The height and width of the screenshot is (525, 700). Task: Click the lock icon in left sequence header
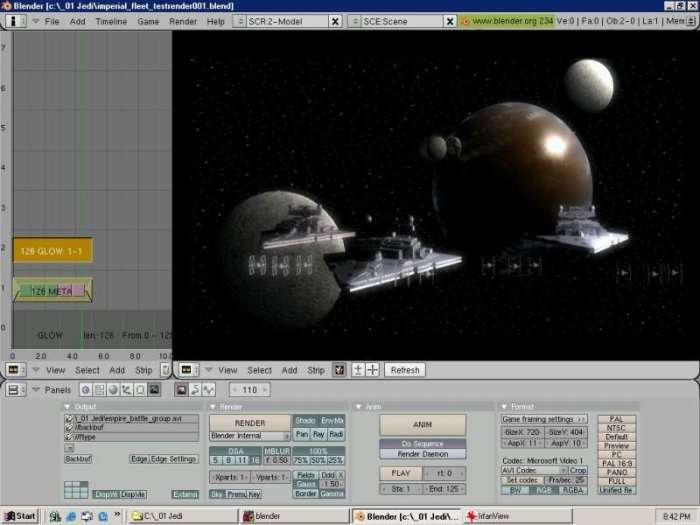point(166,370)
